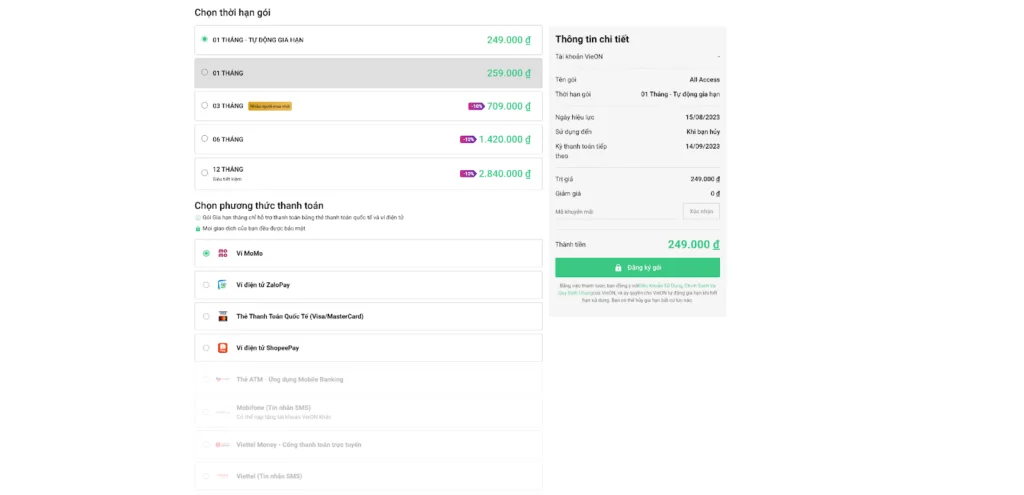The height and width of the screenshot is (495, 1024).
Task: Select the ZaloPay payment radio button
Action: [206, 285]
